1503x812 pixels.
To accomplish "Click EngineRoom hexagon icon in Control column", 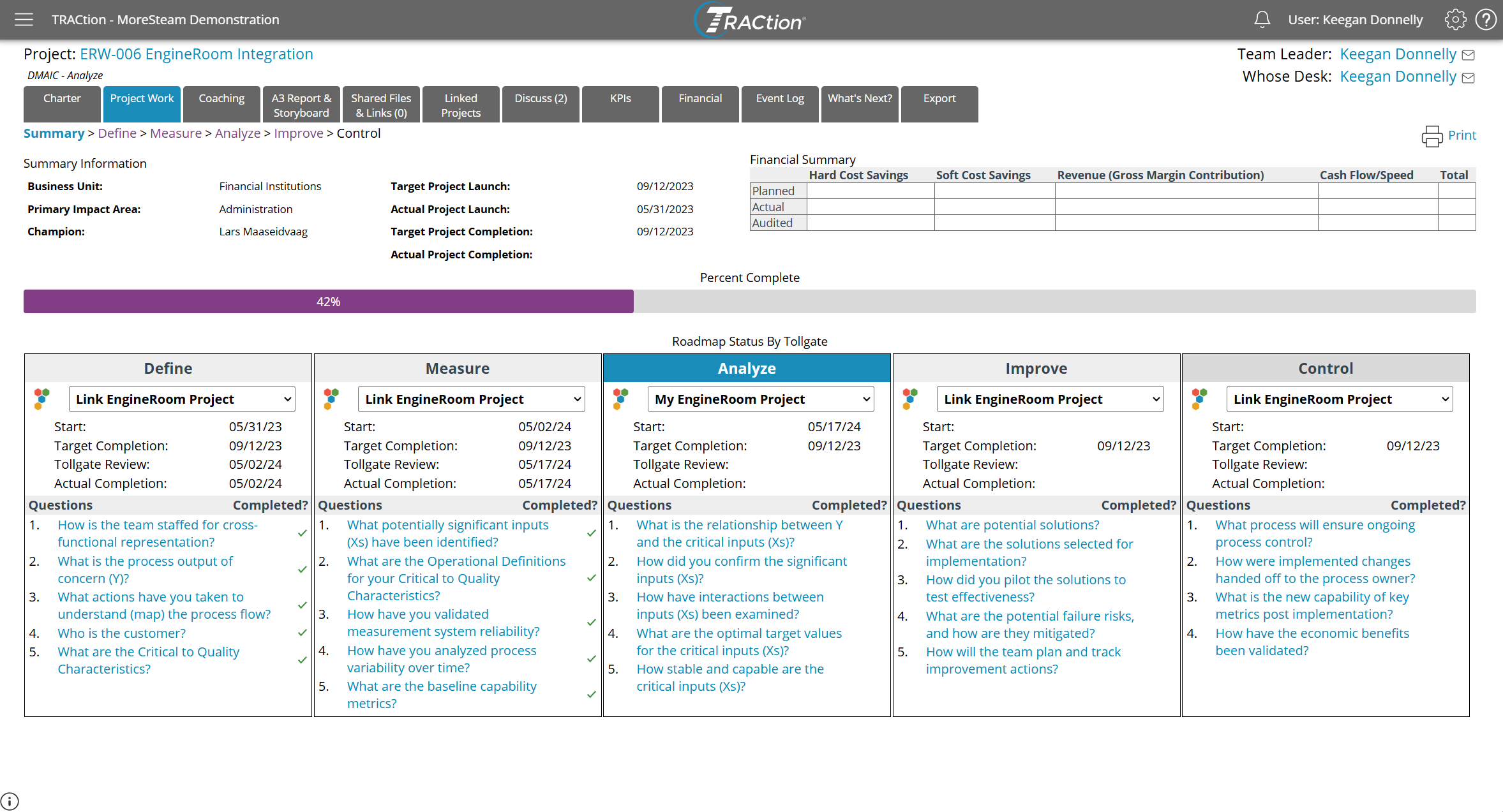I will (1200, 399).
